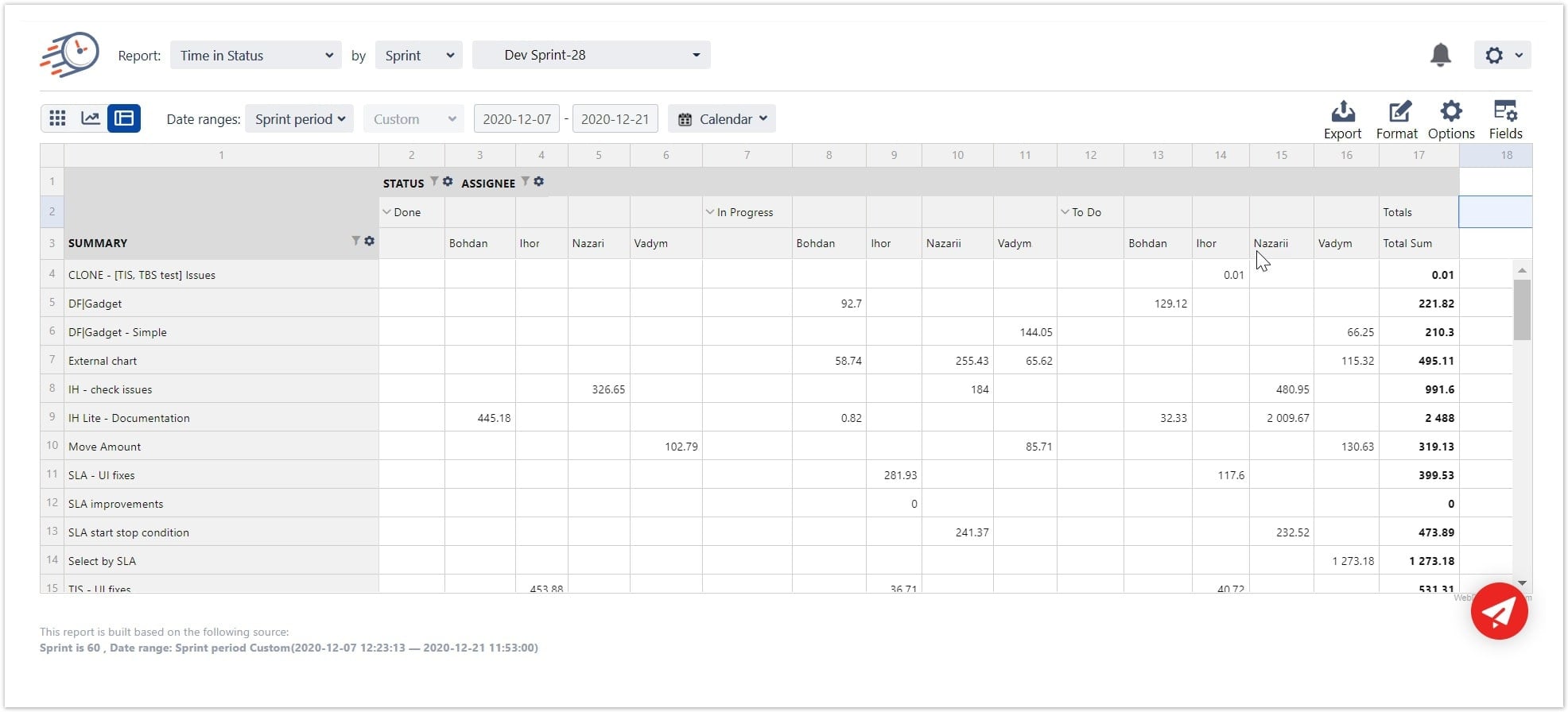Select the 'Move Amount' summary cell
The height and width of the screenshot is (712, 1568).
pos(221,446)
